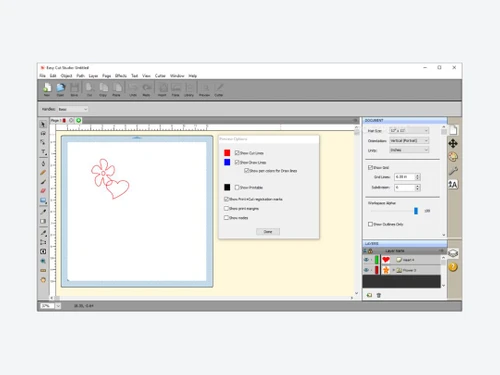The width and height of the screenshot is (500, 375).
Task: Click the red Cut Lines color swatch
Action: point(227,153)
